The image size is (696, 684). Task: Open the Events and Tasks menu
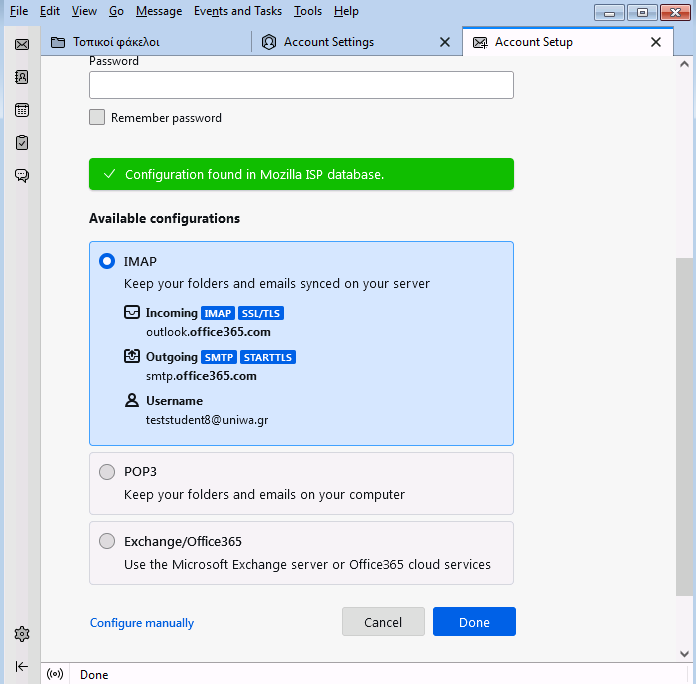pos(238,11)
